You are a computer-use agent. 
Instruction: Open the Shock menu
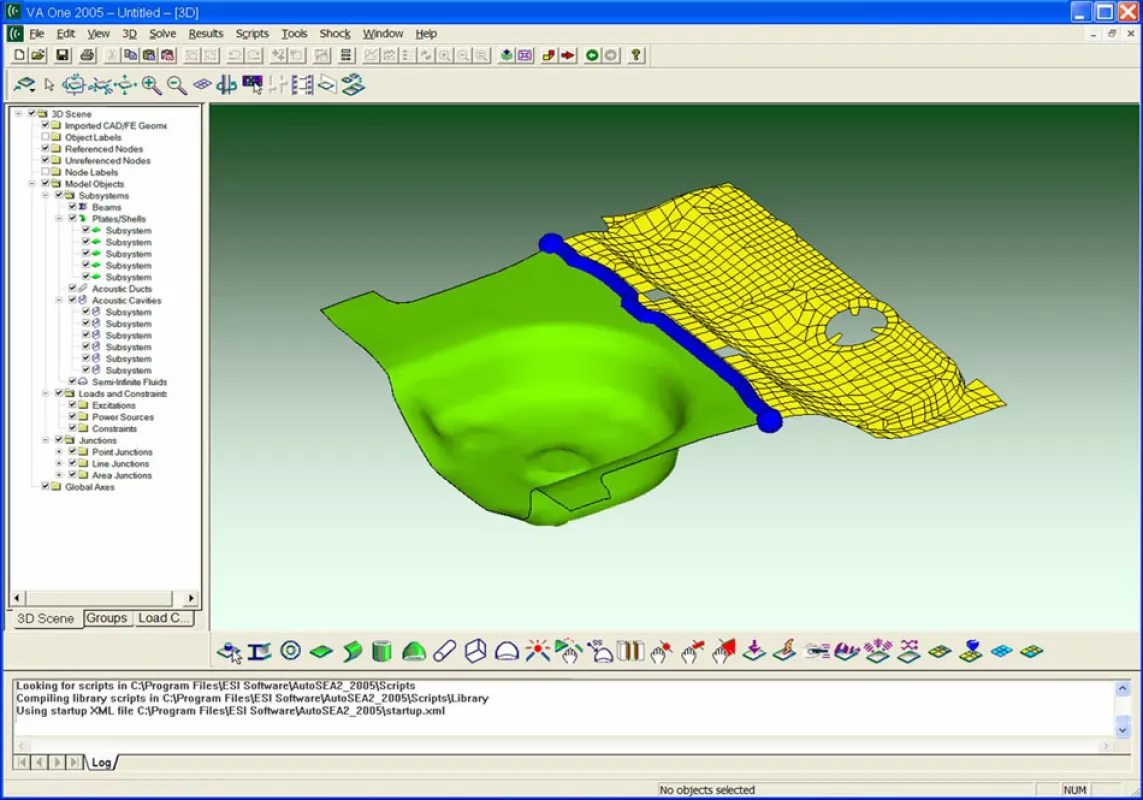pos(335,34)
